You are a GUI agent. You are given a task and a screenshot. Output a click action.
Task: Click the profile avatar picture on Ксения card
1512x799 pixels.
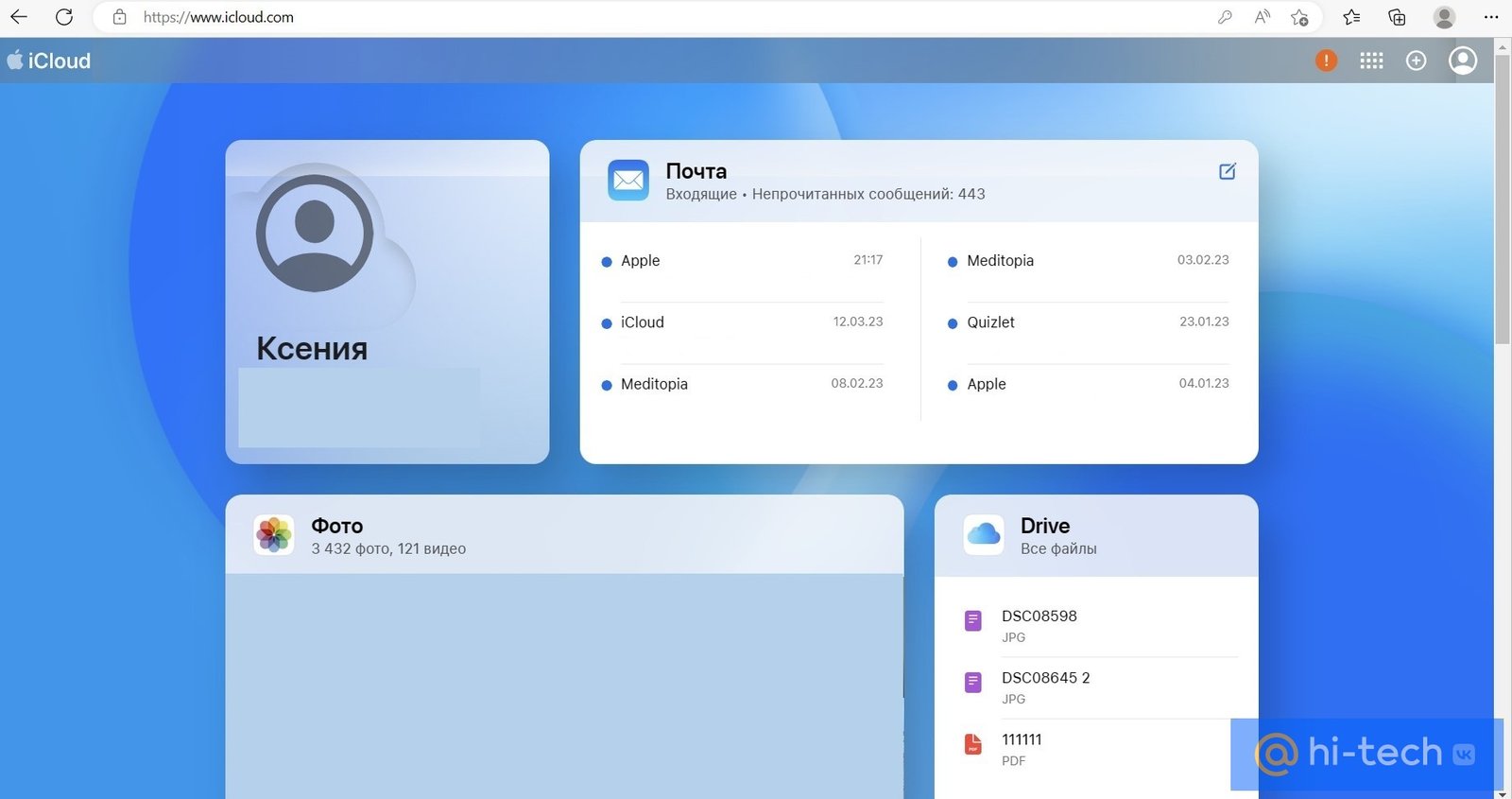(x=315, y=234)
